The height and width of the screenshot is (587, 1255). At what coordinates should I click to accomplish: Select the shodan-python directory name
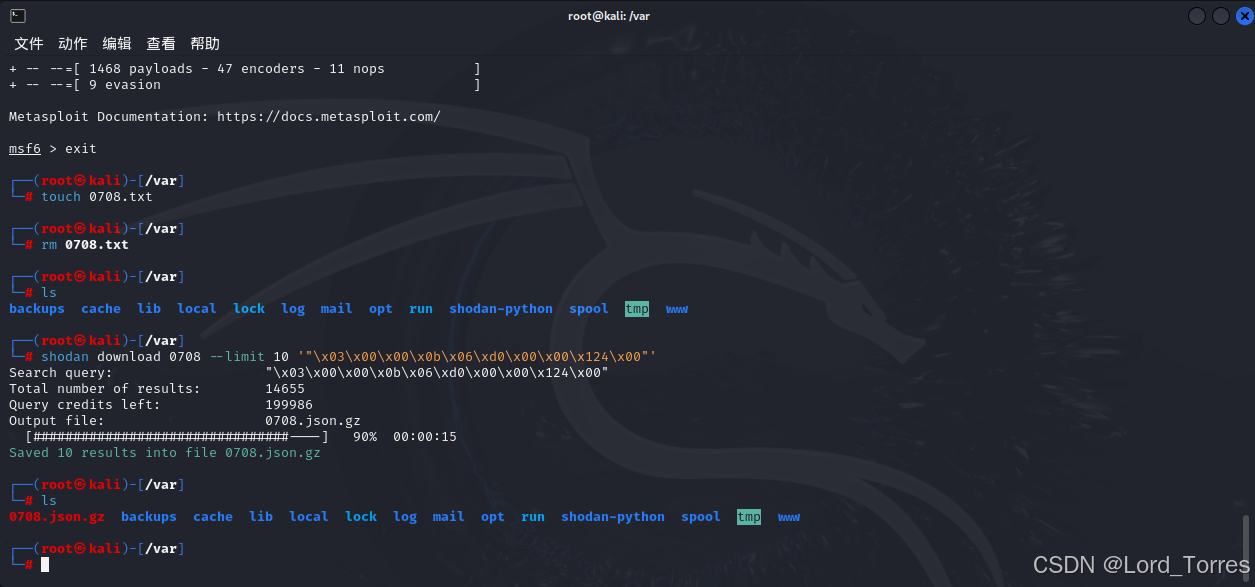coord(500,308)
